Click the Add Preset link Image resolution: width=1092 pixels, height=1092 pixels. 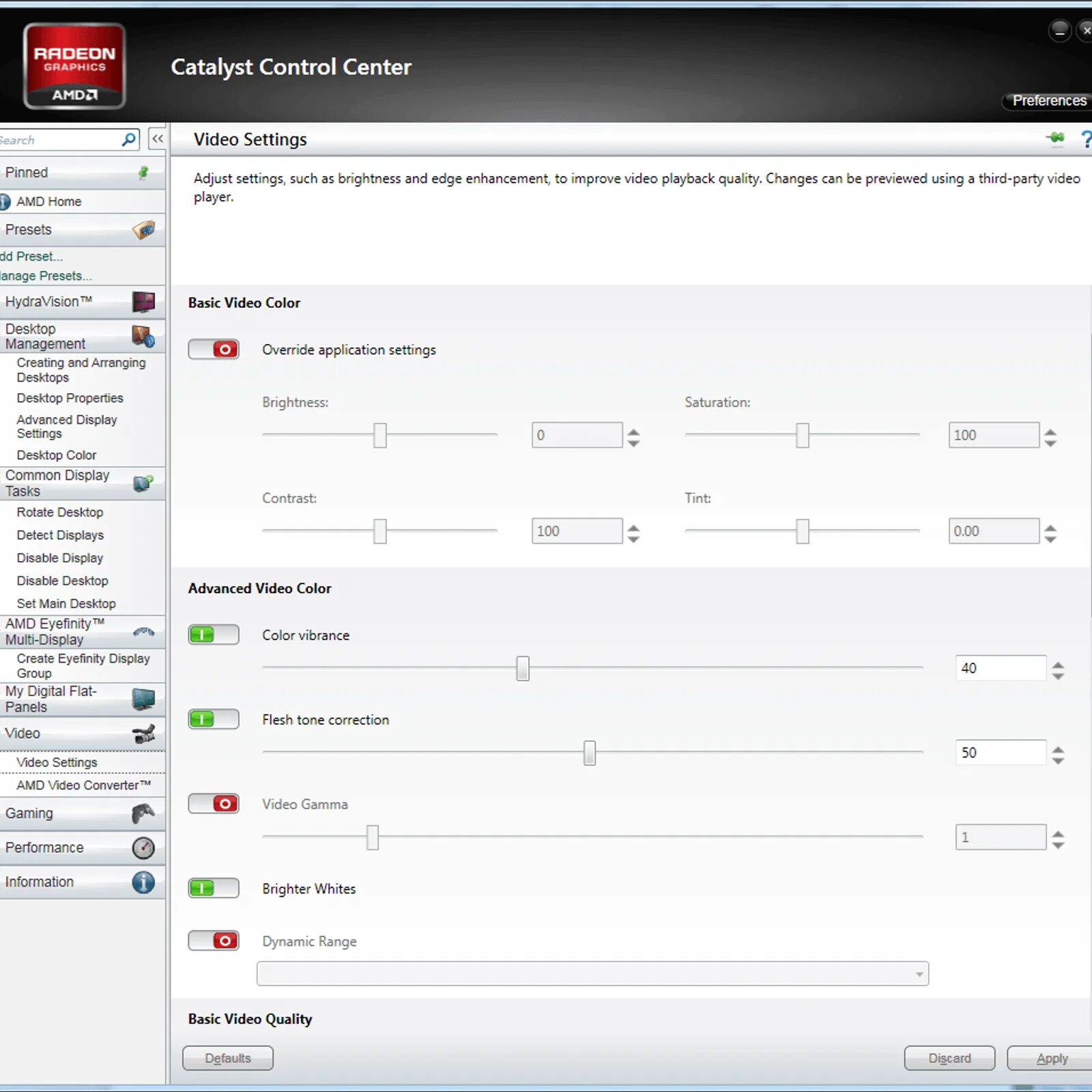tap(31, 257)
